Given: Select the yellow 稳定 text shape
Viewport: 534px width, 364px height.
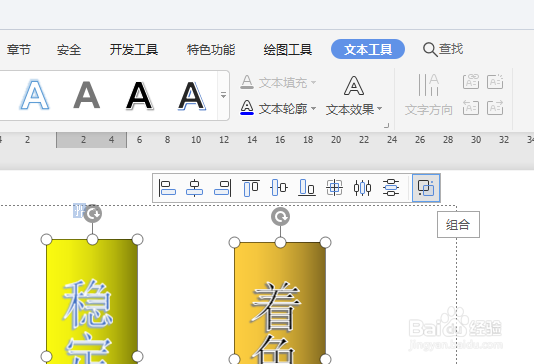Looking at the screenshot, I should (92, 301).
